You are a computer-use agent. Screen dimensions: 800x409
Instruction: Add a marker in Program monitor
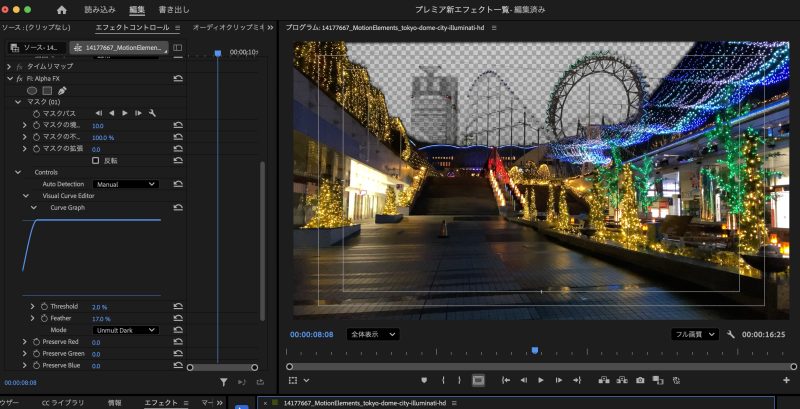click(x=424, y=380)
